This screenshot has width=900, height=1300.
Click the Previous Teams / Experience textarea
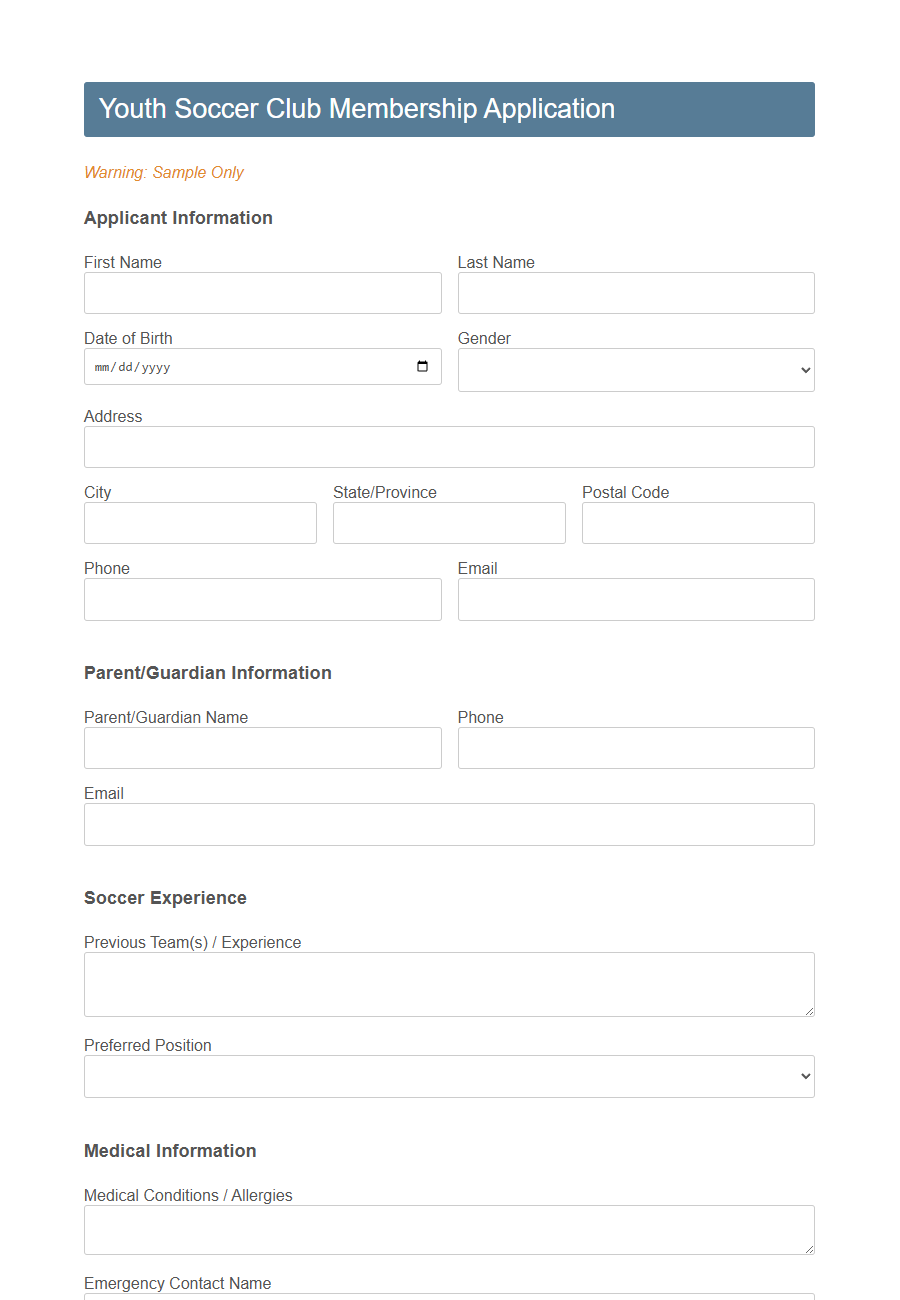click(448, 983)
